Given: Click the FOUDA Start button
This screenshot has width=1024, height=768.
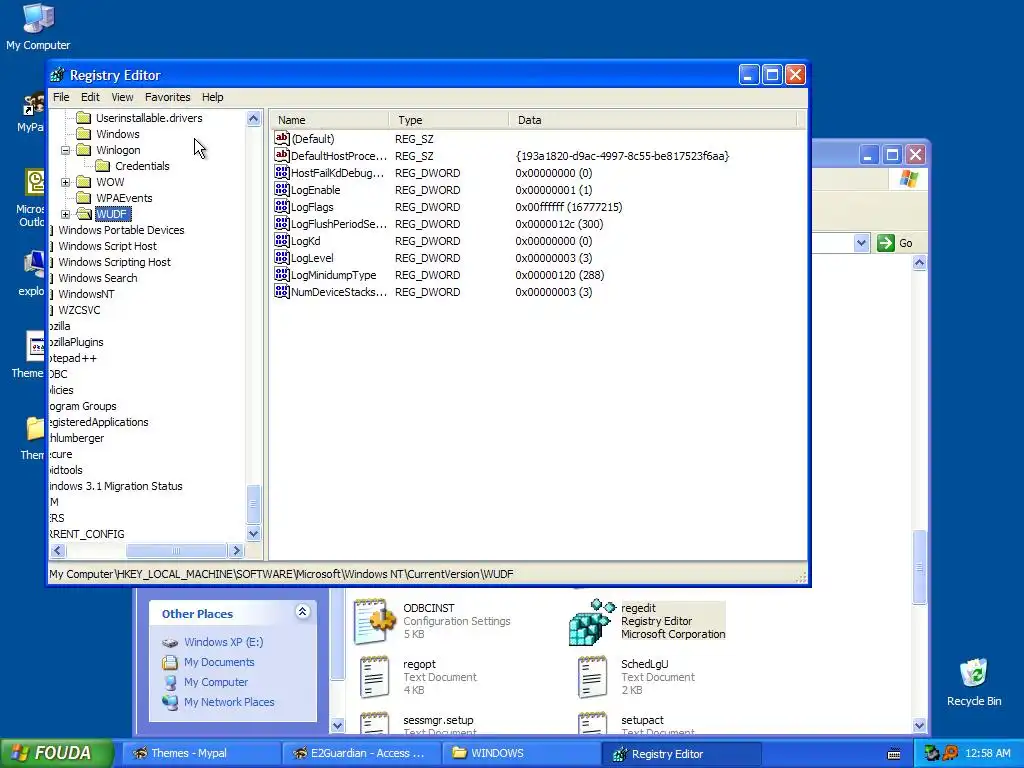Looking at the screenshot, I should (x=57, y=753).
